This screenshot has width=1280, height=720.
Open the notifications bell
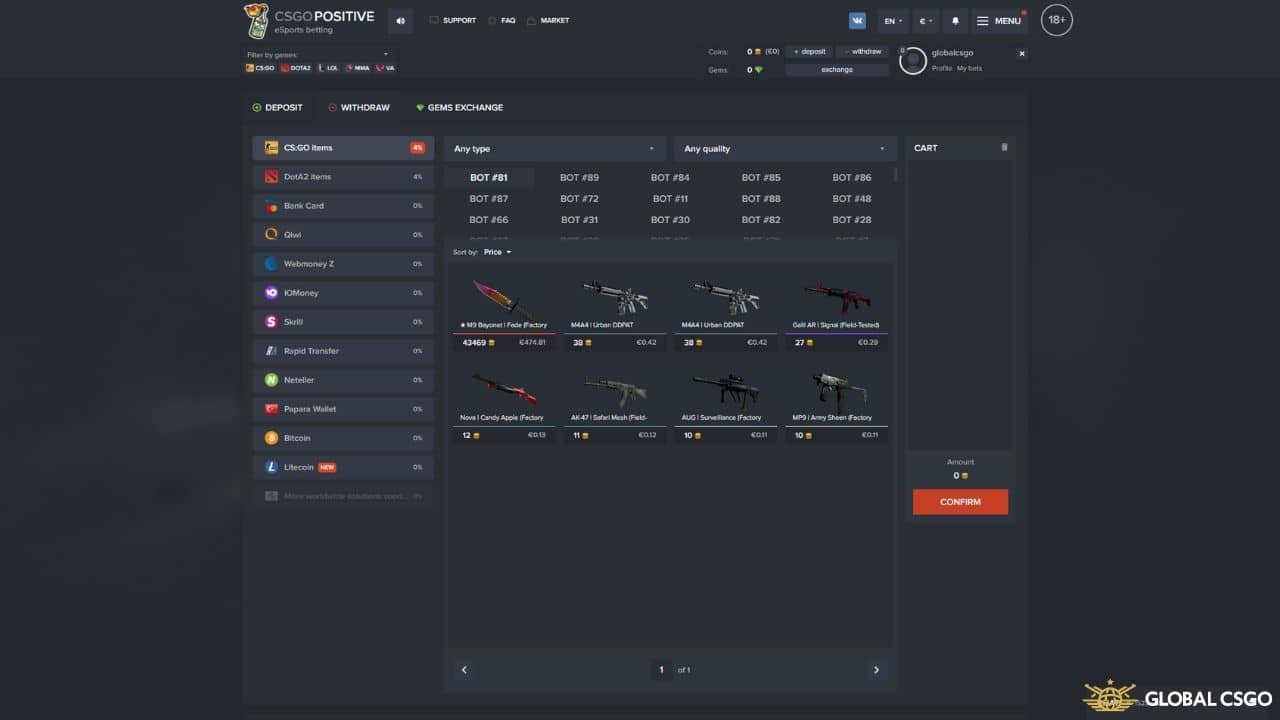(955, 20)
